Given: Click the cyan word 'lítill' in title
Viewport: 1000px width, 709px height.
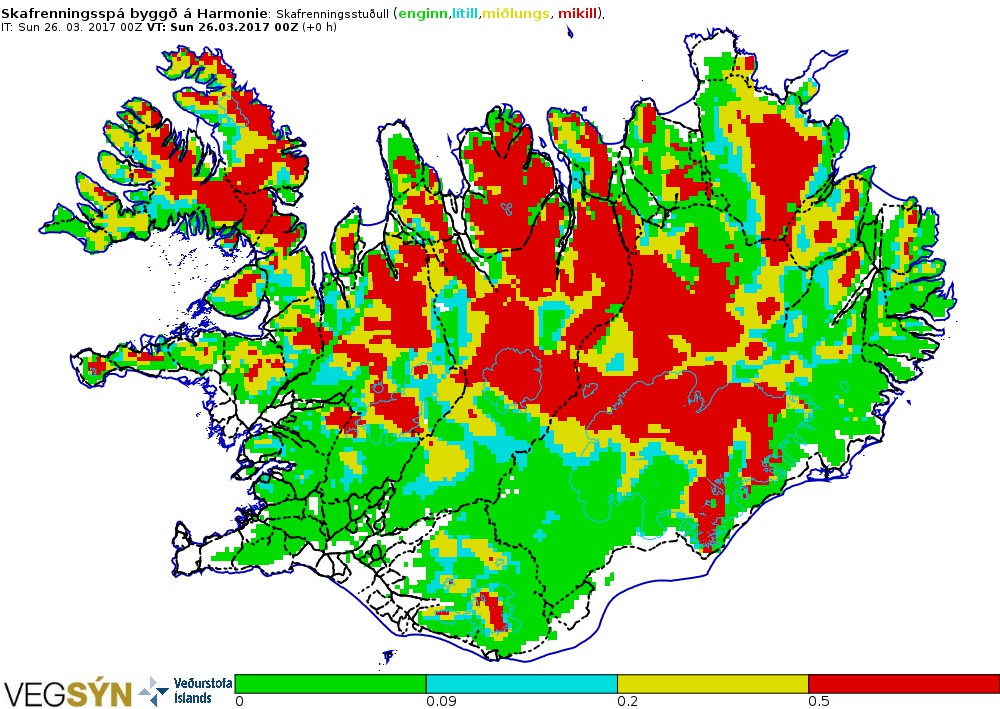Looking at the screenshot, I should click(x=465, y=13).
